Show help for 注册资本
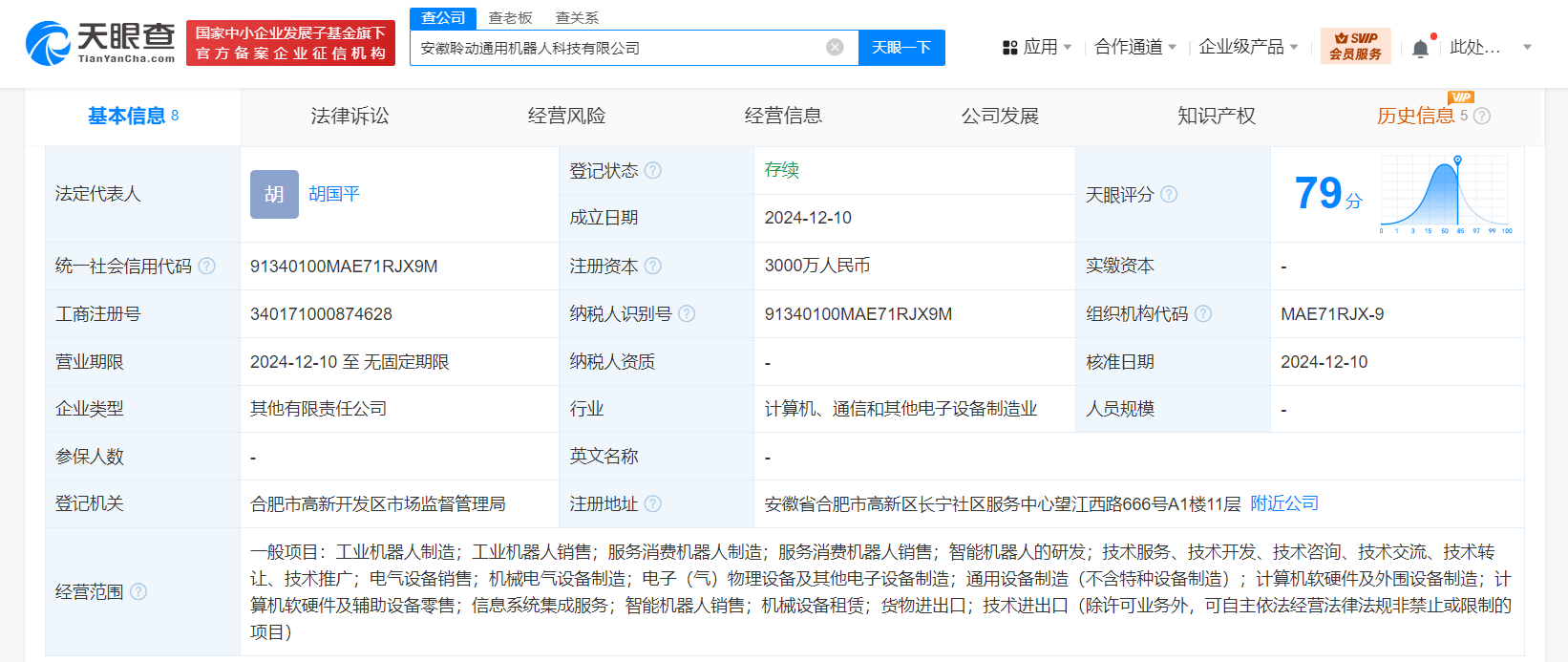This screenshot has width=1568, height=662. (653, 267)
